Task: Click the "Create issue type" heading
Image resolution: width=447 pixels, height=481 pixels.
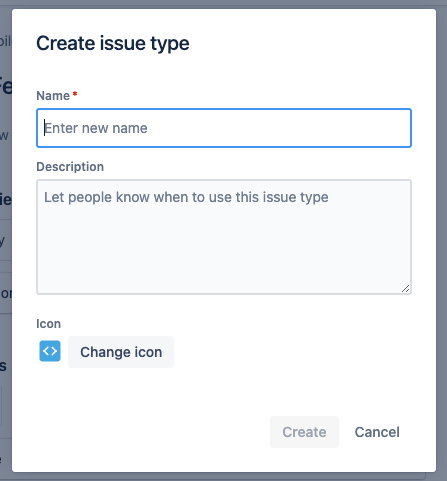Action: coord(113,43)
